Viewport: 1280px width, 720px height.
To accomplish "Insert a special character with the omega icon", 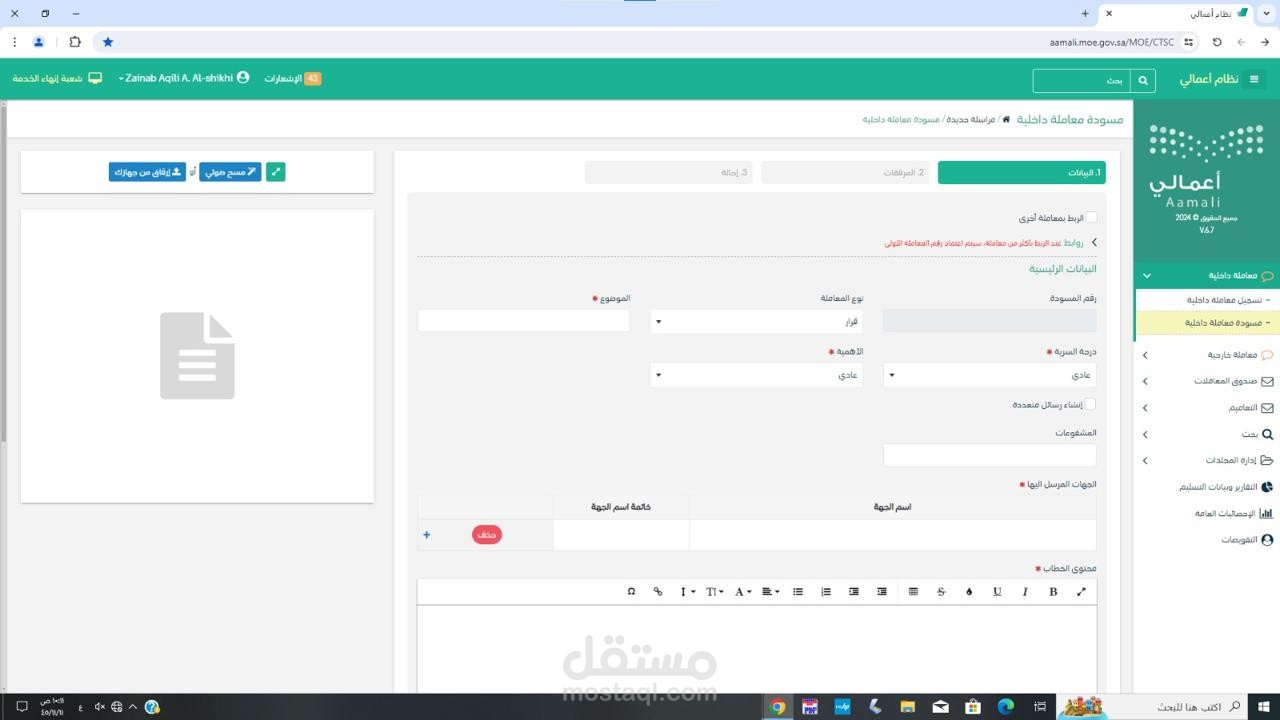I will click(631, 592).
